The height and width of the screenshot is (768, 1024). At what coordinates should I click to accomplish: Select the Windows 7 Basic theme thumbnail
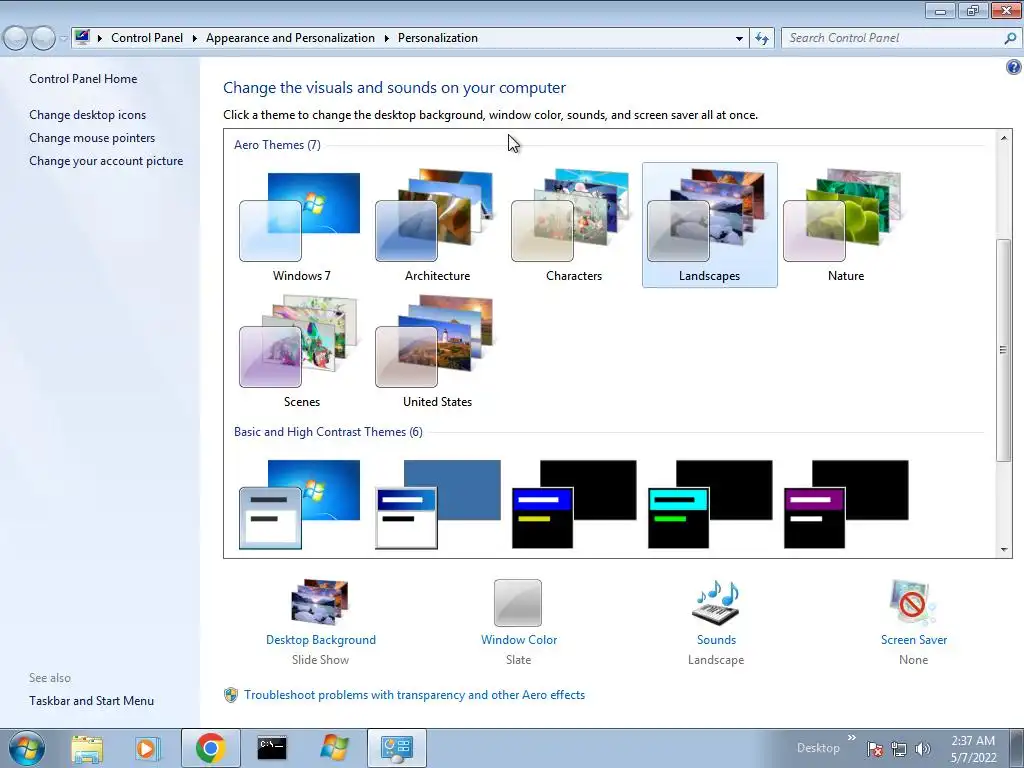[300, 504]
